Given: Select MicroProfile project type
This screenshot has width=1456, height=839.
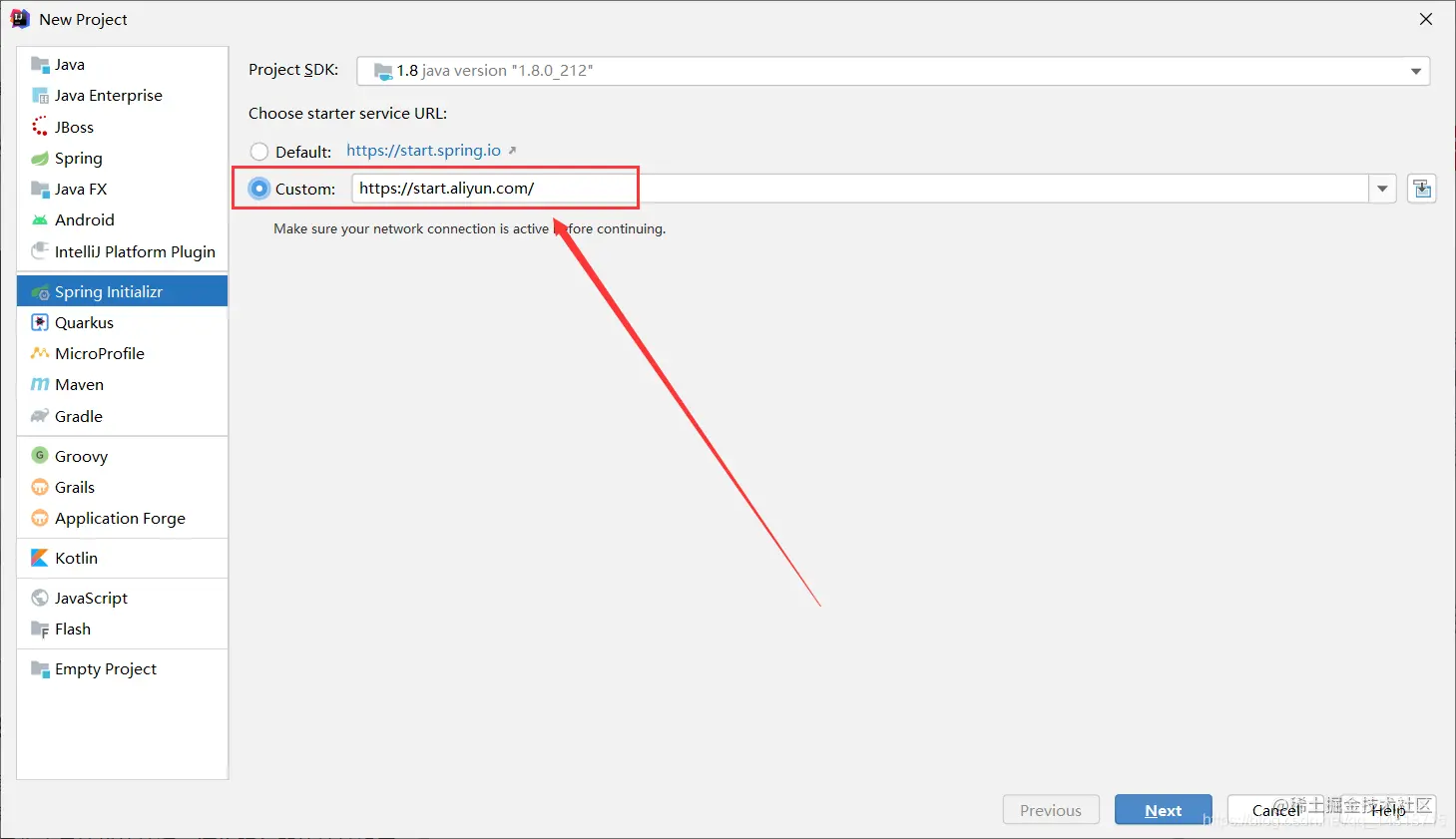Looking at the screenshot, I should pyautogui.click(x=122, y=353).
